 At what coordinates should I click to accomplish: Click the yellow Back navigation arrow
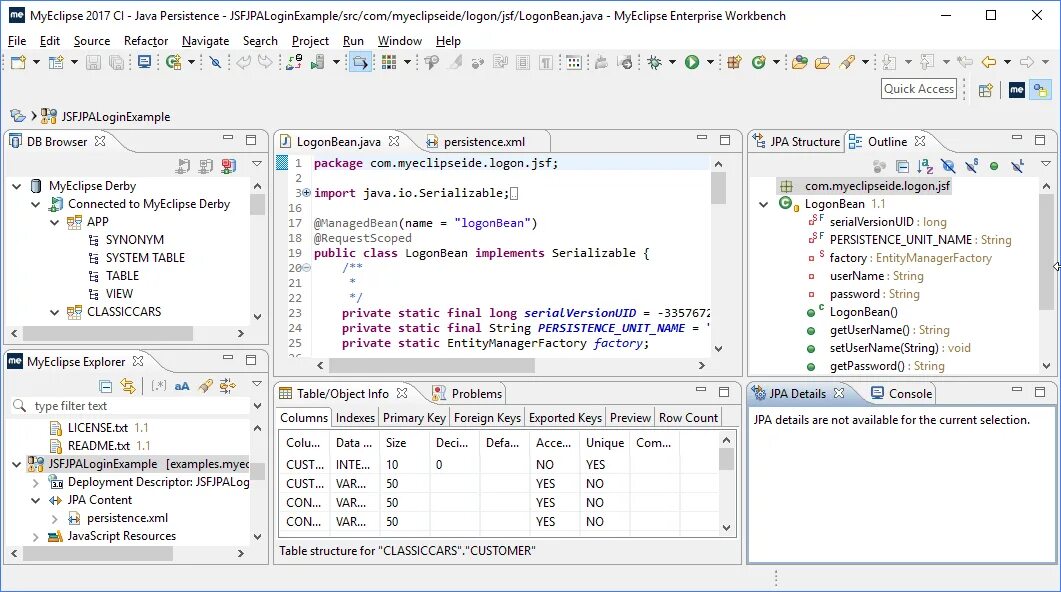[989, 62]
